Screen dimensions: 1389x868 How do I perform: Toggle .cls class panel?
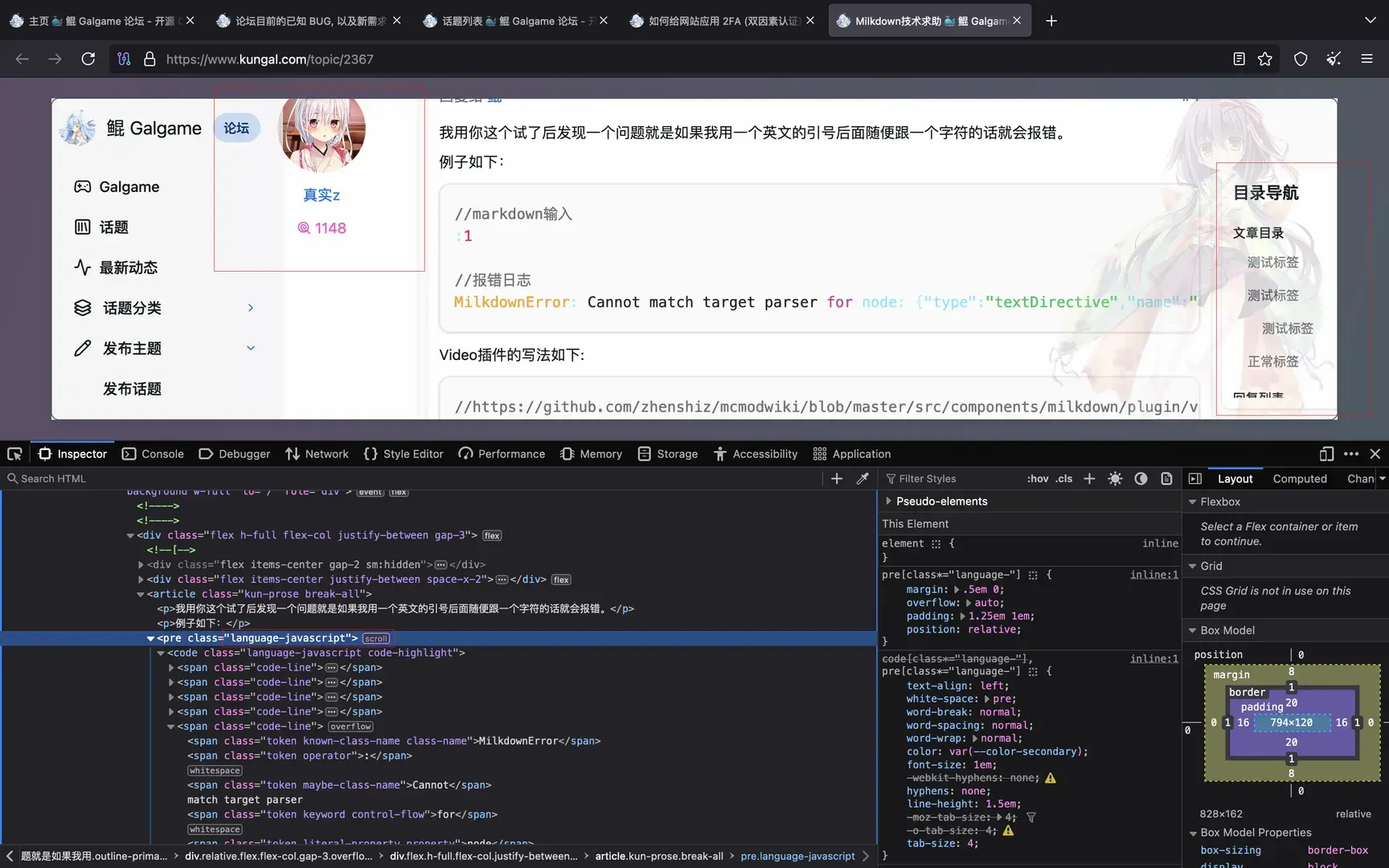tap(1064, 478)
